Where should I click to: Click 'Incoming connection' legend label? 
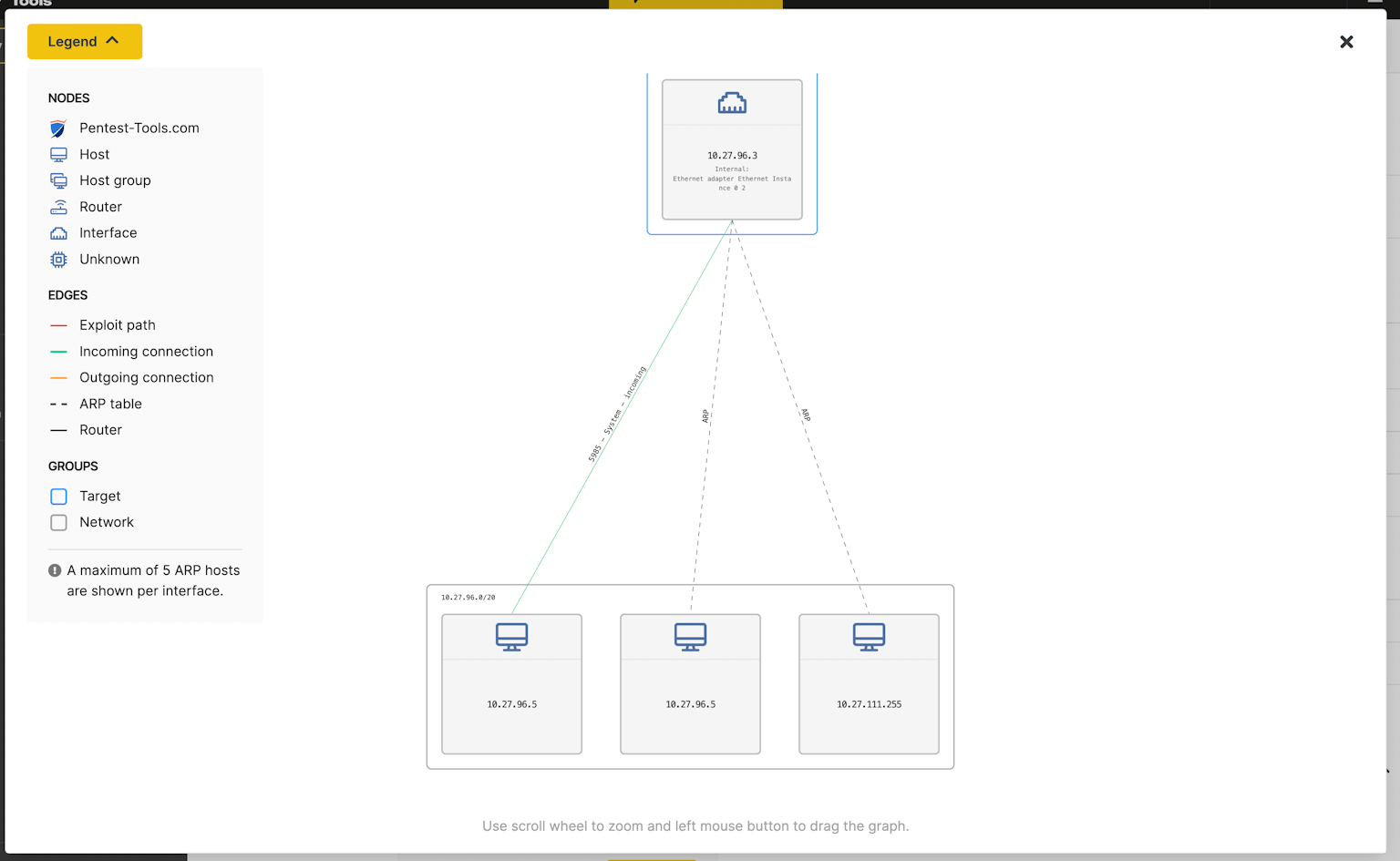146,352
